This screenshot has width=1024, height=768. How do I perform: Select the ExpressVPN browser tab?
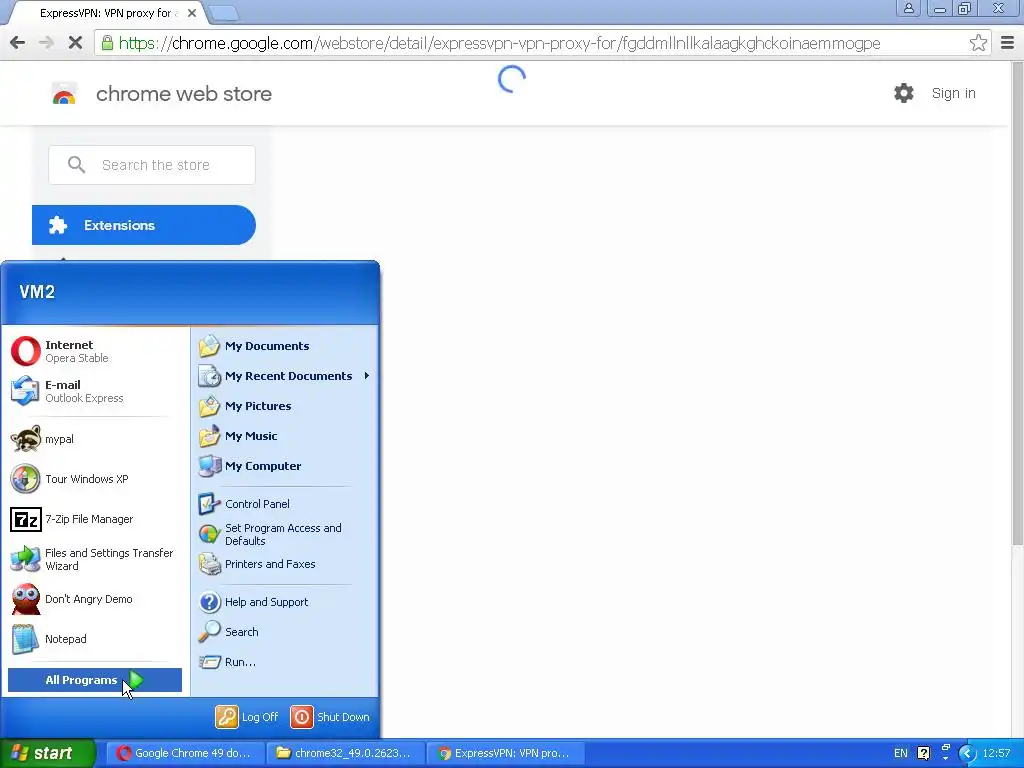click(108, 13)
